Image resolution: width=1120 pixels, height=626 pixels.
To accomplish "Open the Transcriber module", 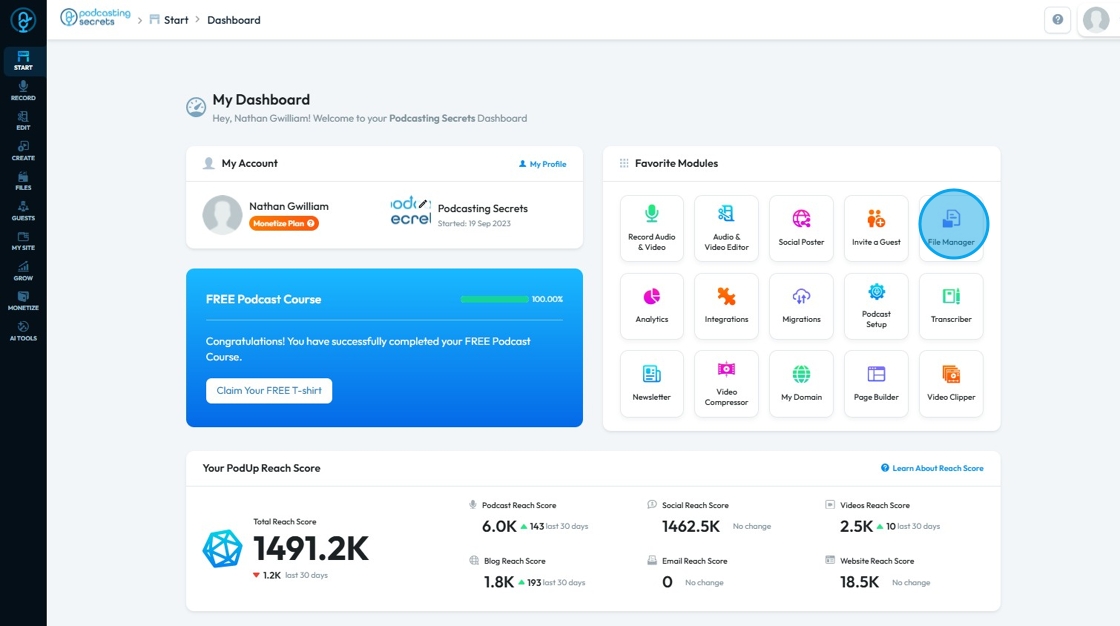I will click(x=951, y=306).
